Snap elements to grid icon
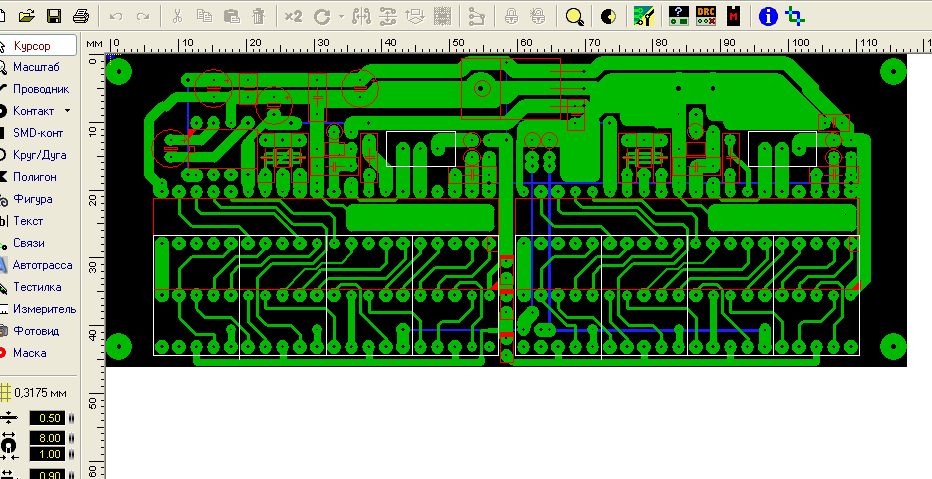Image resolution: width=932 pixels, height=479 pixels. point(442,17)
